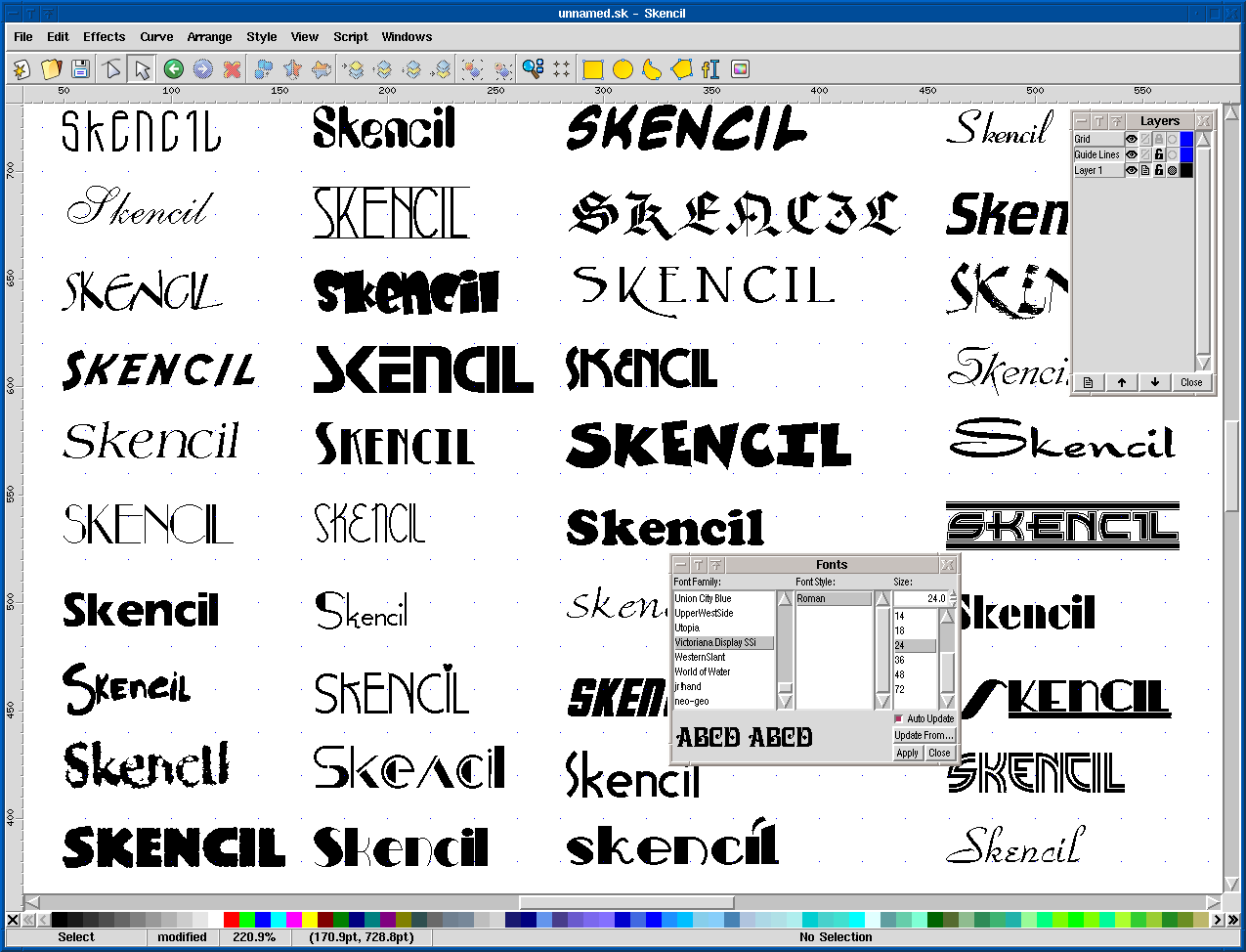Click the Update From... button
The height and width of the screenshot is (952, 1246).
[924, 735]
